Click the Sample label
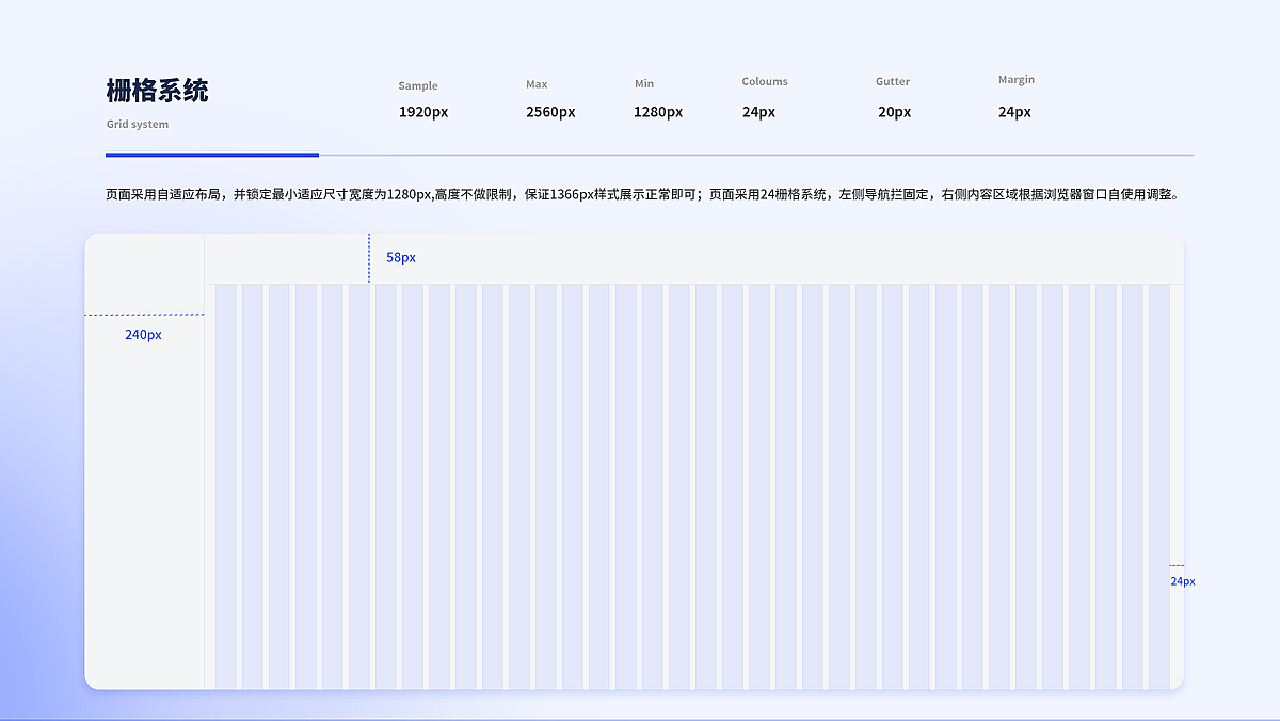This screenshot has width=1280, height=721. pyautogui.click(x=418, y=86)
